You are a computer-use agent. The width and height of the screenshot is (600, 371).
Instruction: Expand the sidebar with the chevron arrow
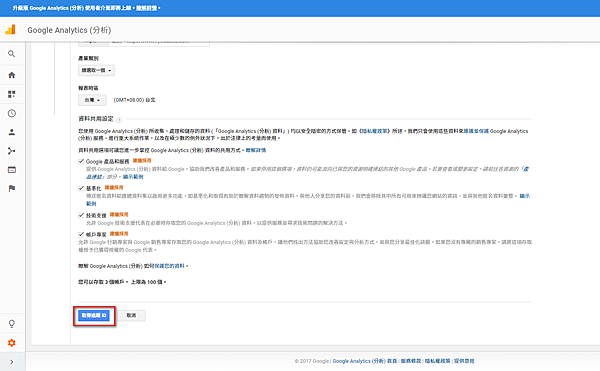pos(11,362)
